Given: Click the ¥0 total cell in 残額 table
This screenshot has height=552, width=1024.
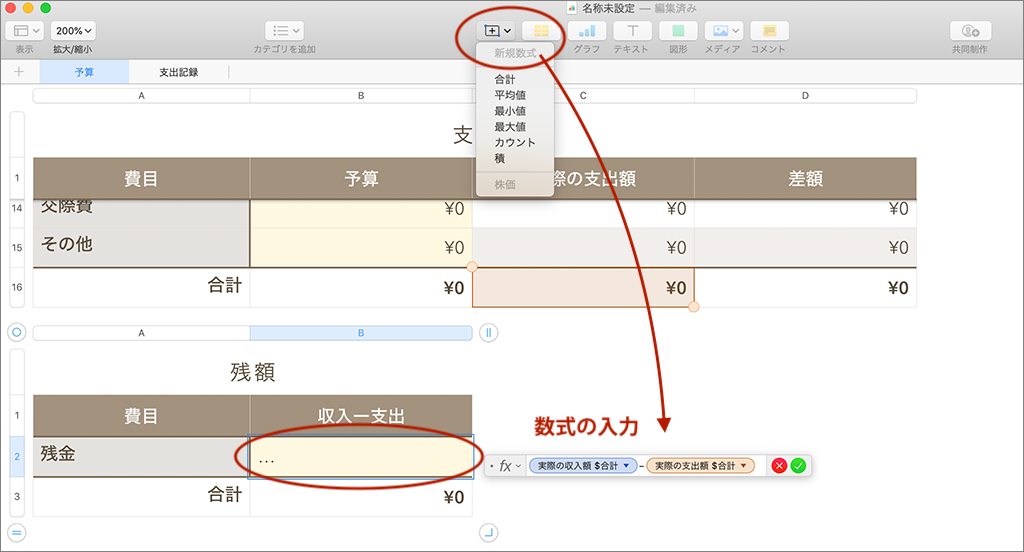Looking at the screenshot, I should click(x=361, y=497).
